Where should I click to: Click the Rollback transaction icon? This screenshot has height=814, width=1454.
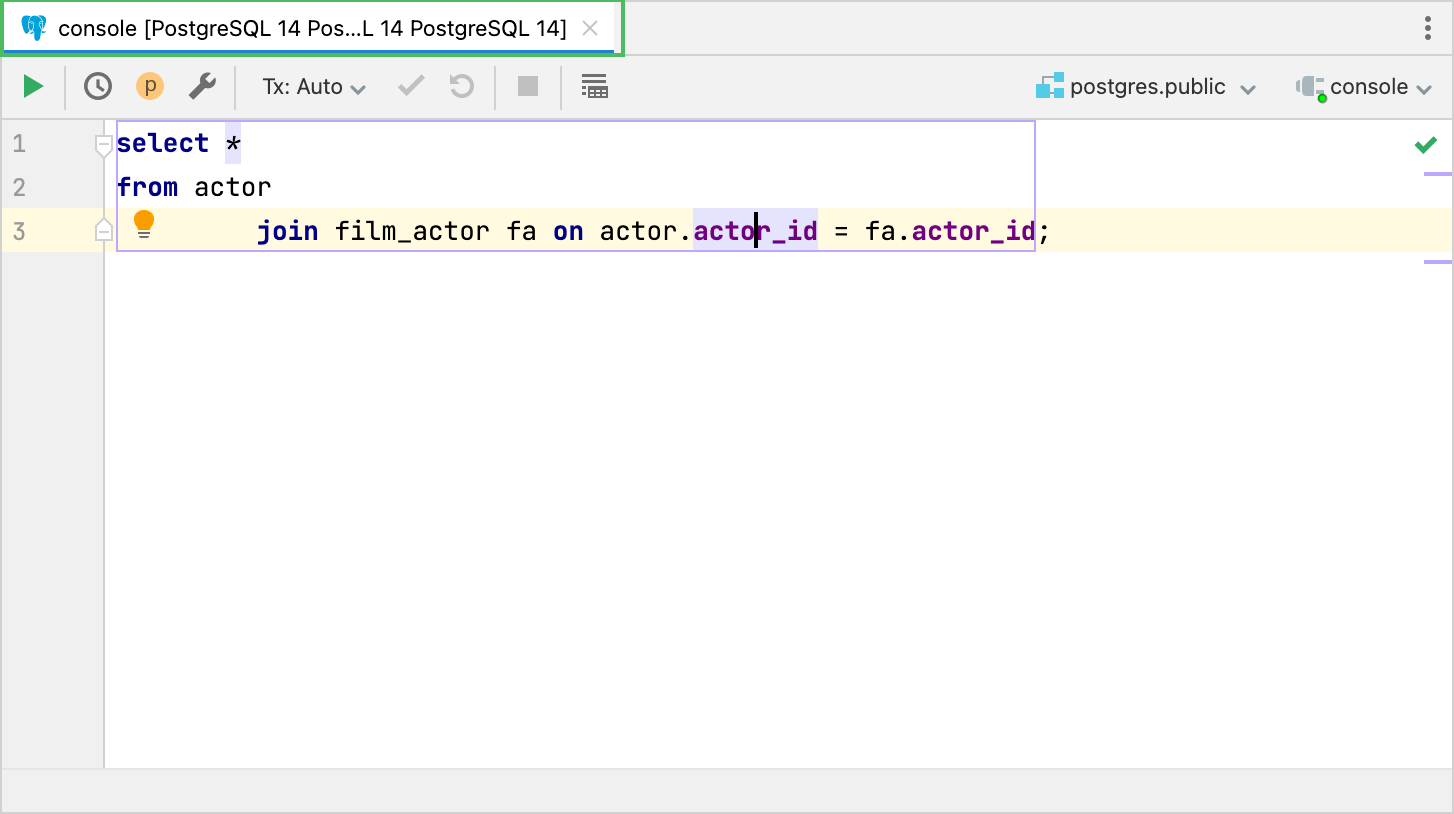click(460, 86)
